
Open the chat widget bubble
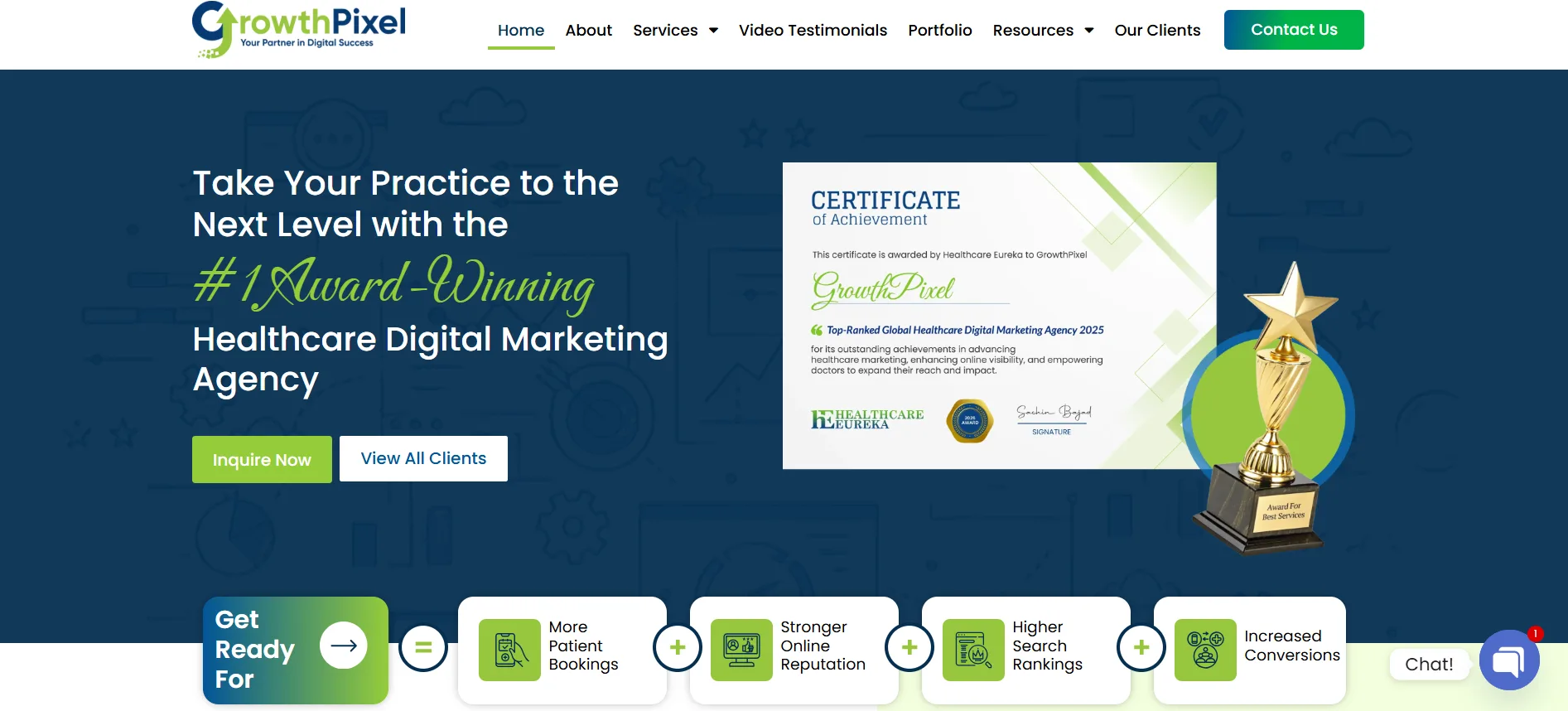(x=1509, y=660)
